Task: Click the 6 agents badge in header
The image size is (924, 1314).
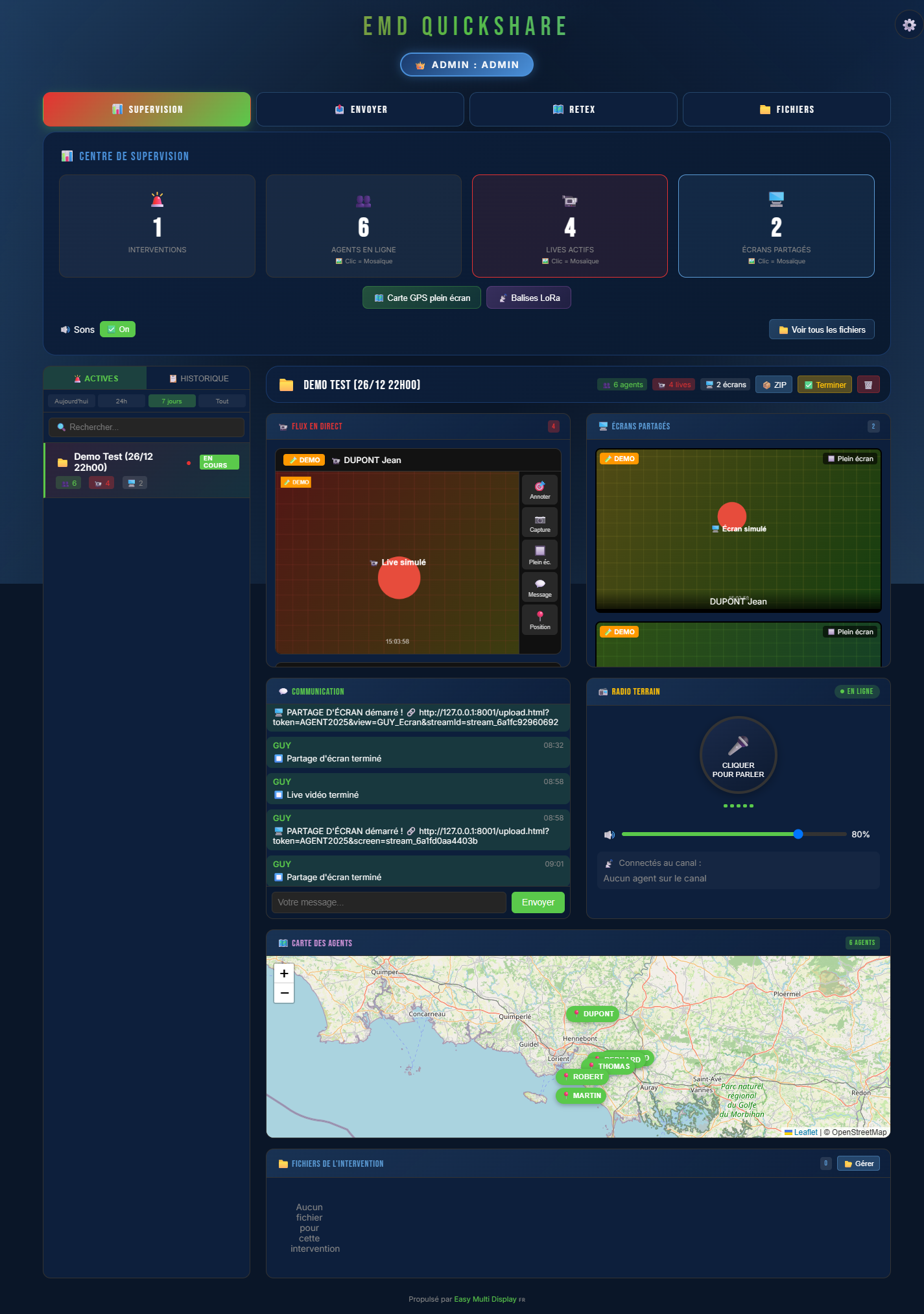Action: click(x=622, y=385)
